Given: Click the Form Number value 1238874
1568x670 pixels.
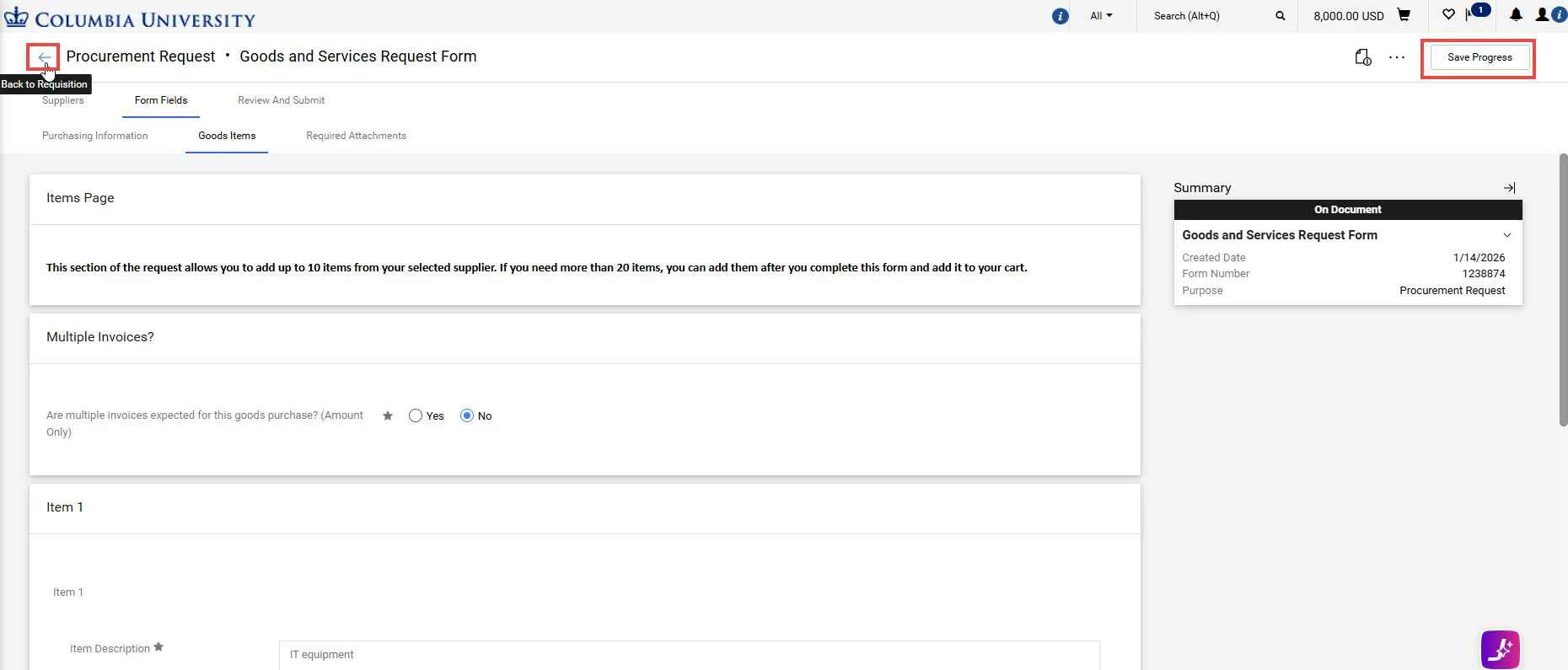Looking at the screenshot, I should click(1483, 274).
